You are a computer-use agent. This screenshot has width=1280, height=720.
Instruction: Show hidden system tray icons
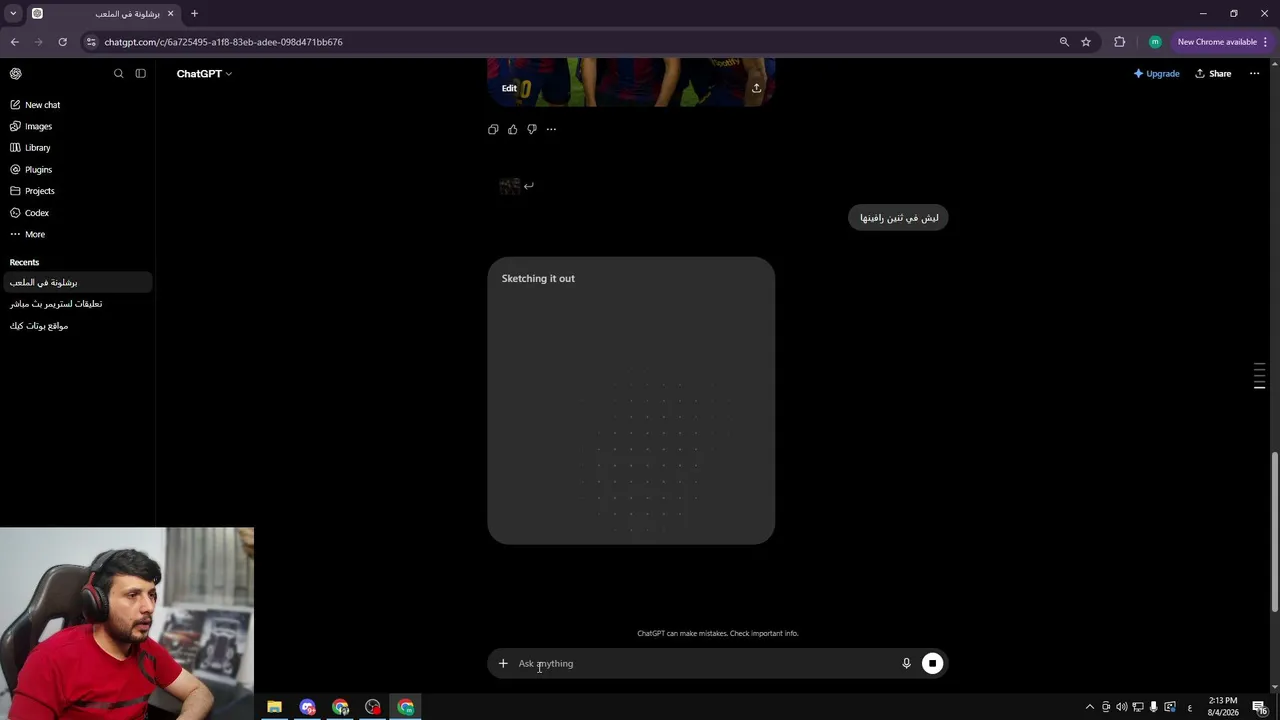coord(1089,707)
